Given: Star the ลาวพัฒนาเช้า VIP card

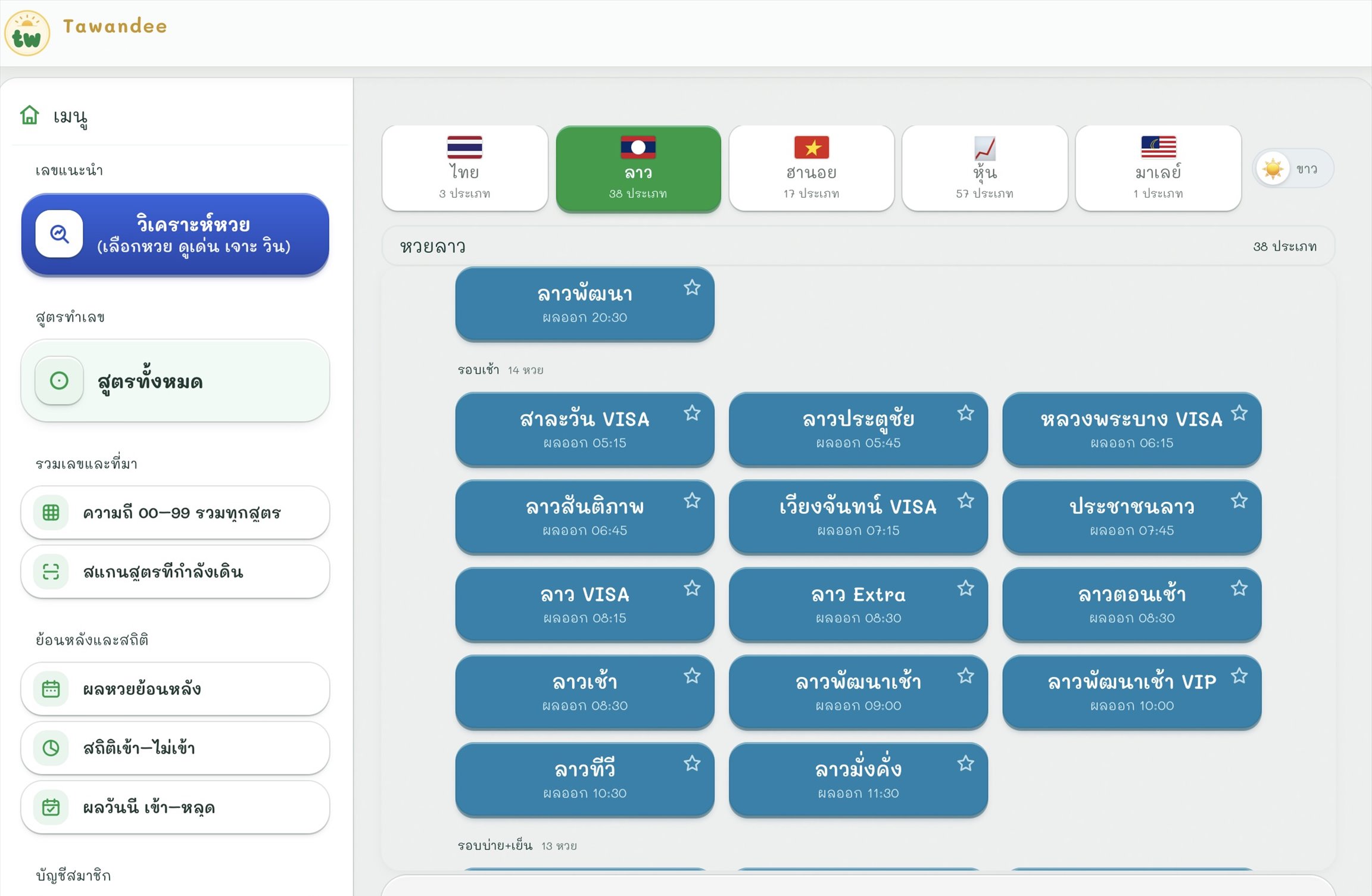Looking at the screenshot, I should (1239, 676).
